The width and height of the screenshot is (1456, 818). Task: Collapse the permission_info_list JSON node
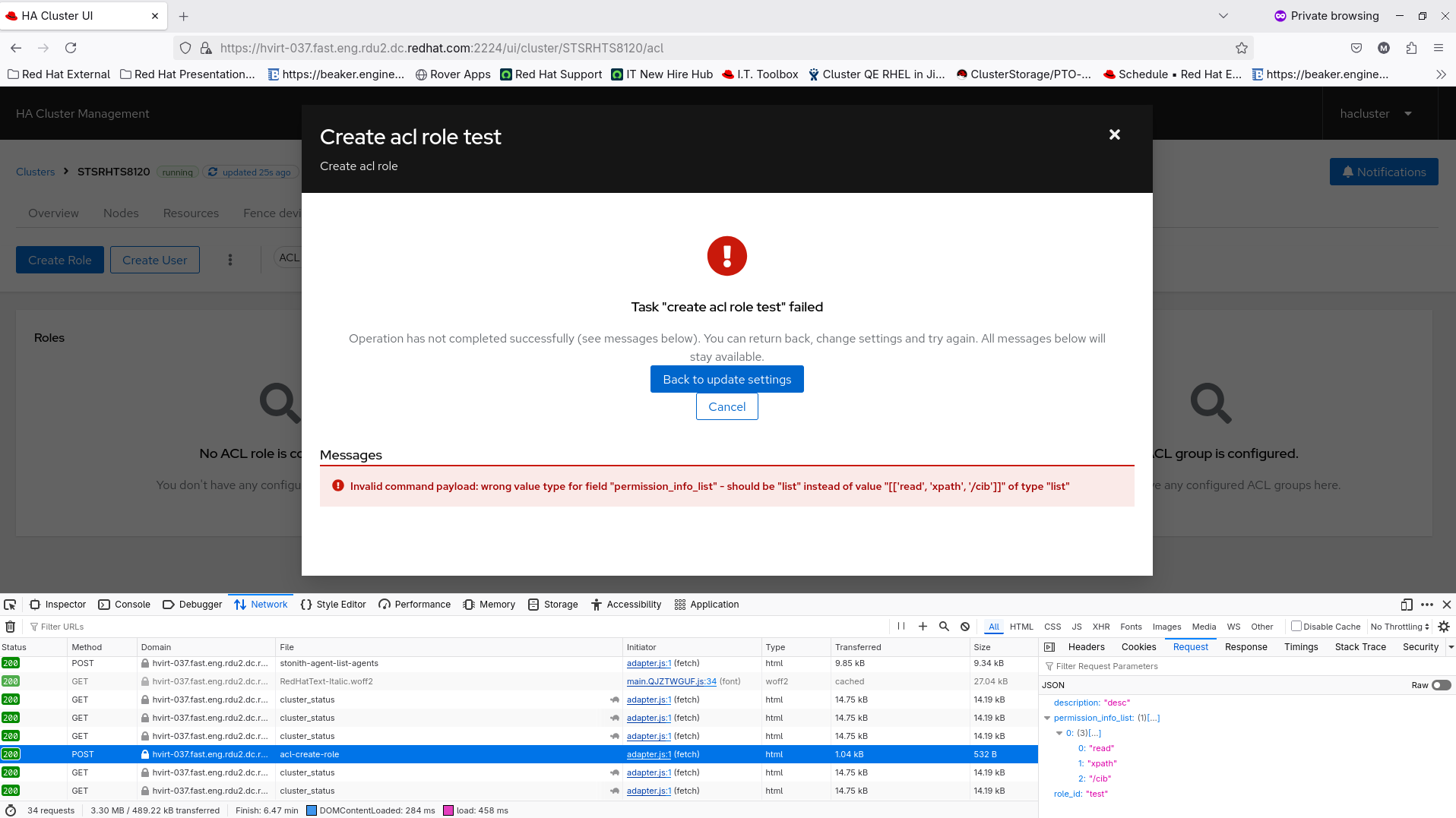1047,718
